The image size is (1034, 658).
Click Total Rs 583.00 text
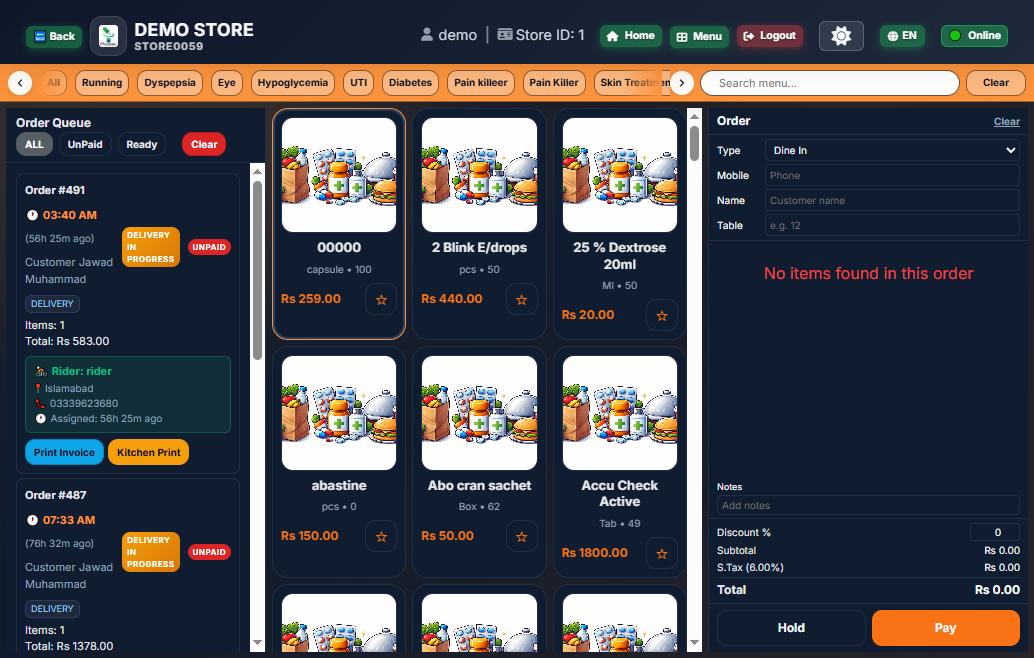67,342
